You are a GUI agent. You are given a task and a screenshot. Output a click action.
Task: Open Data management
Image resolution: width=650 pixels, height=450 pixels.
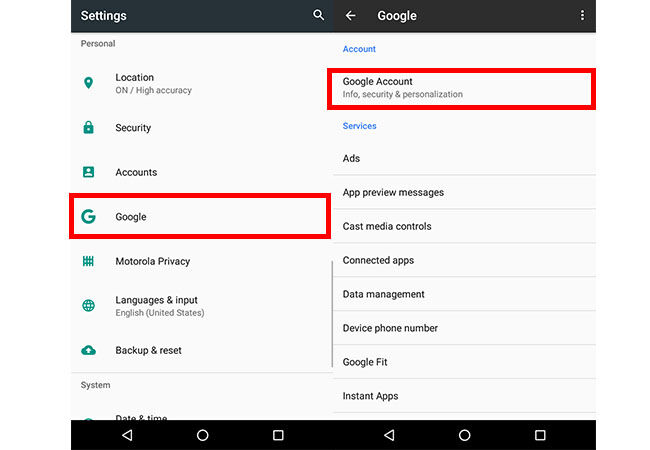pyautogui.click(x=464, y=294)
